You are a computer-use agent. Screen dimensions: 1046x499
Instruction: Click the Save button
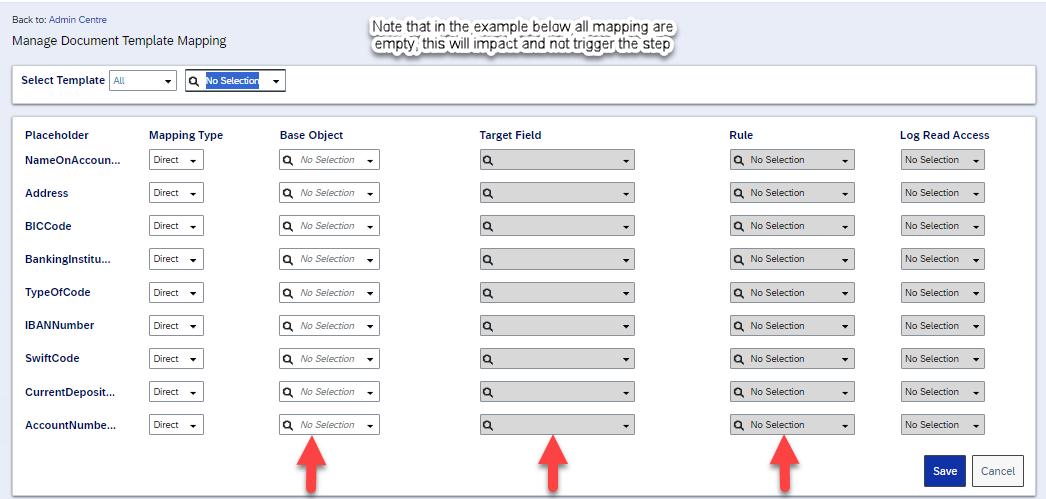945,471
